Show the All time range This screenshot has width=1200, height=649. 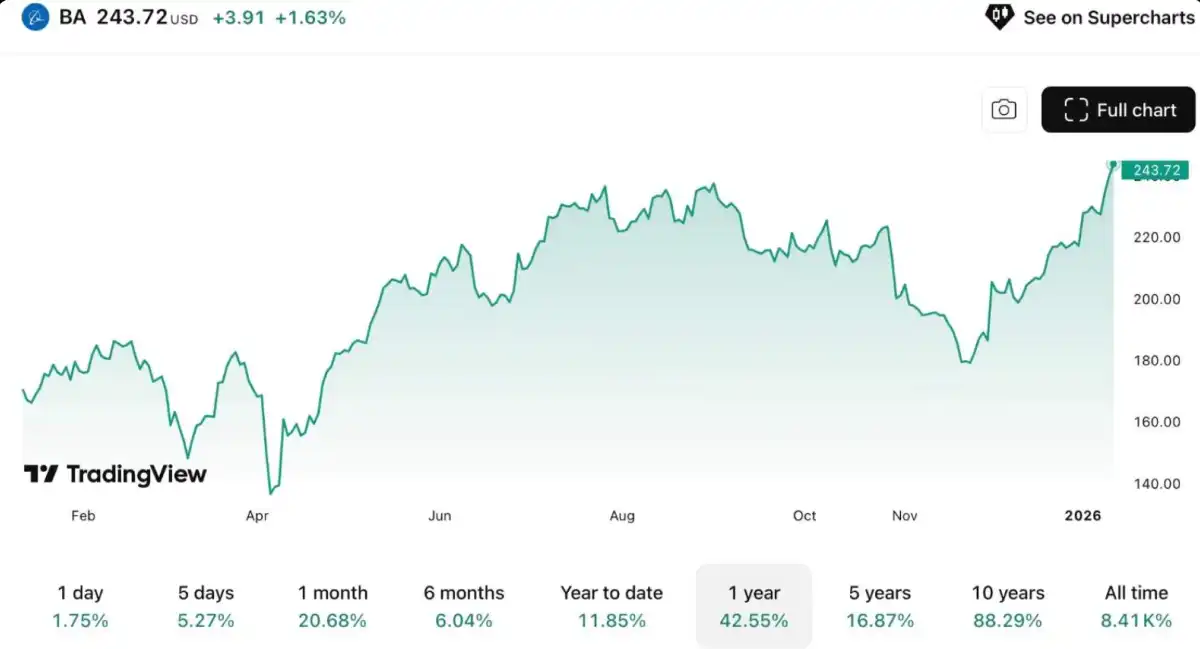1136,606
